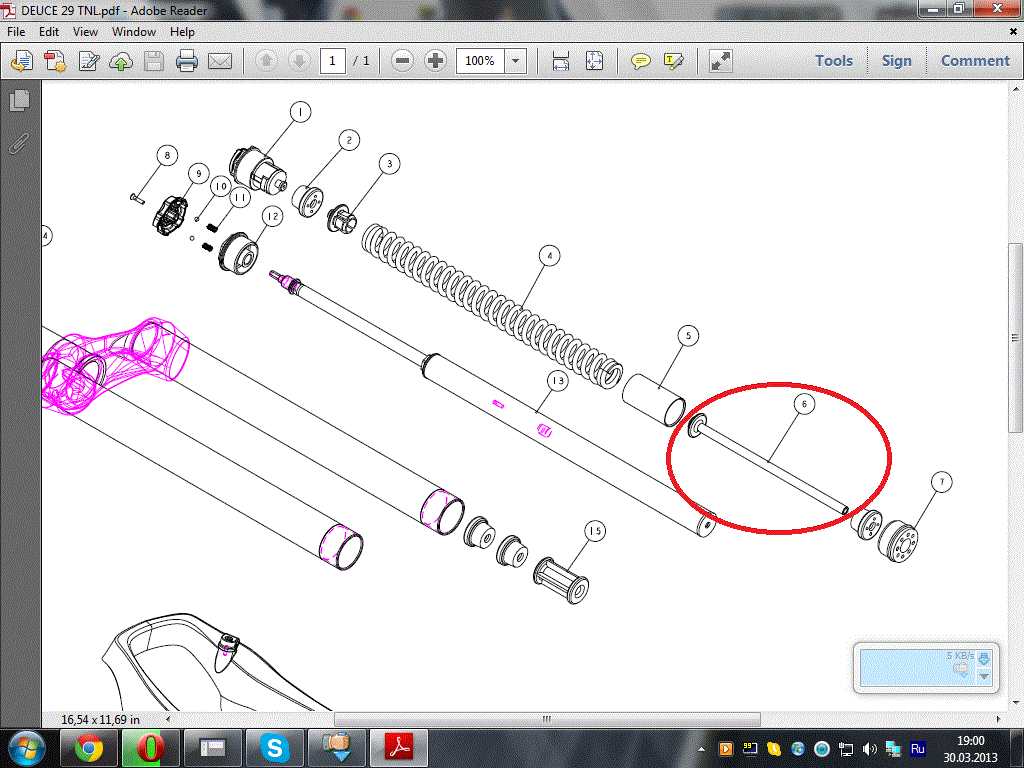Toggle fit to window width scrolling
1024x768 pixels.
(x=561, y=61)
